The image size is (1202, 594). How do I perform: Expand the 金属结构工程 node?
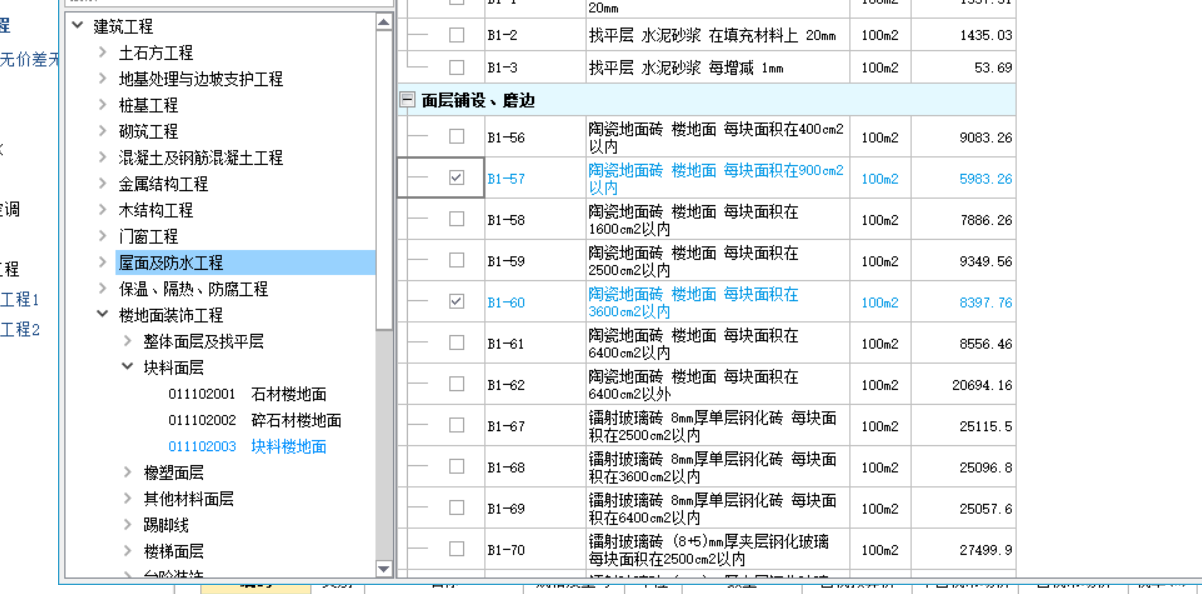[x=102, y=183]
